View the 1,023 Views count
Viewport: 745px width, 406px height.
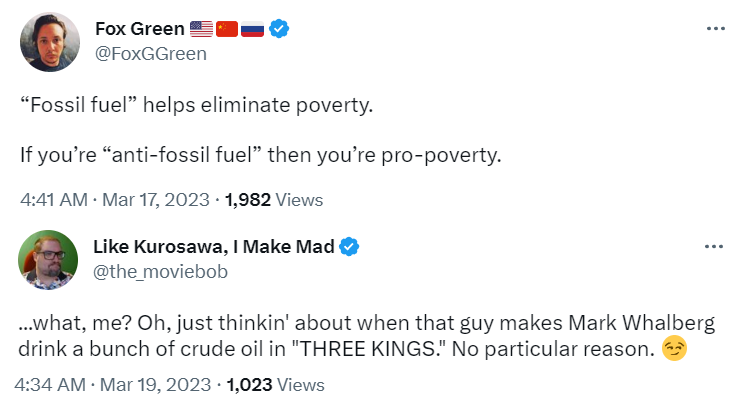(275, 384)
